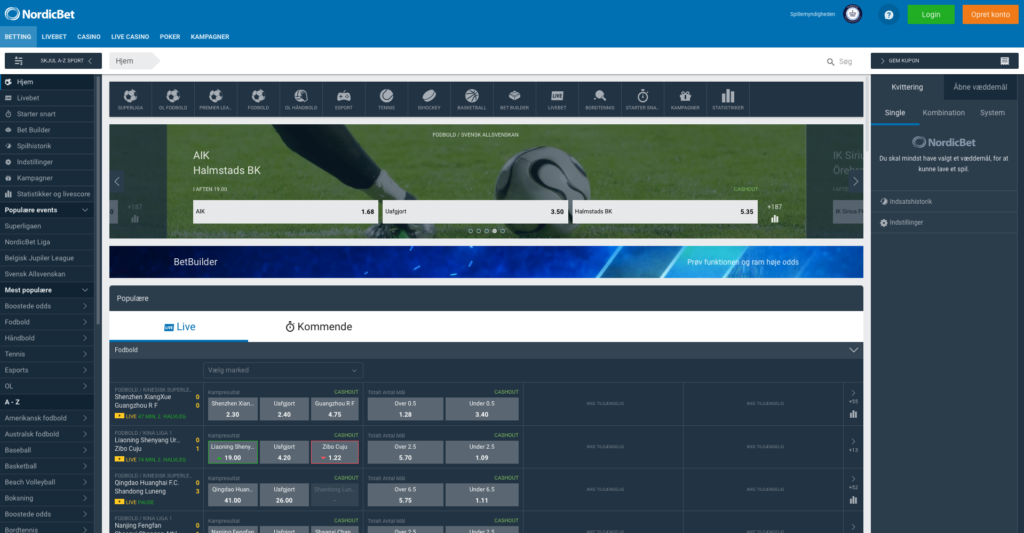Open the Ishockey puck icon
1024x533 pixels.
429,99
